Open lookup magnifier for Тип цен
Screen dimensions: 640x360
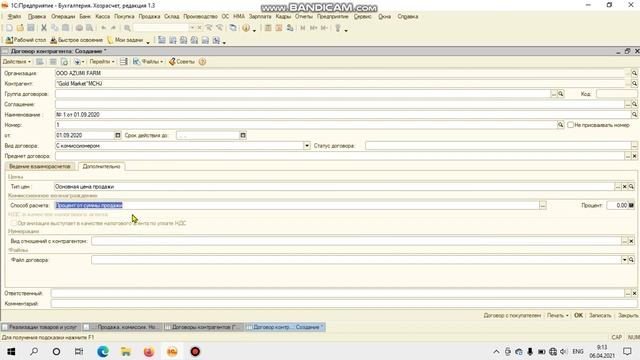631,187
